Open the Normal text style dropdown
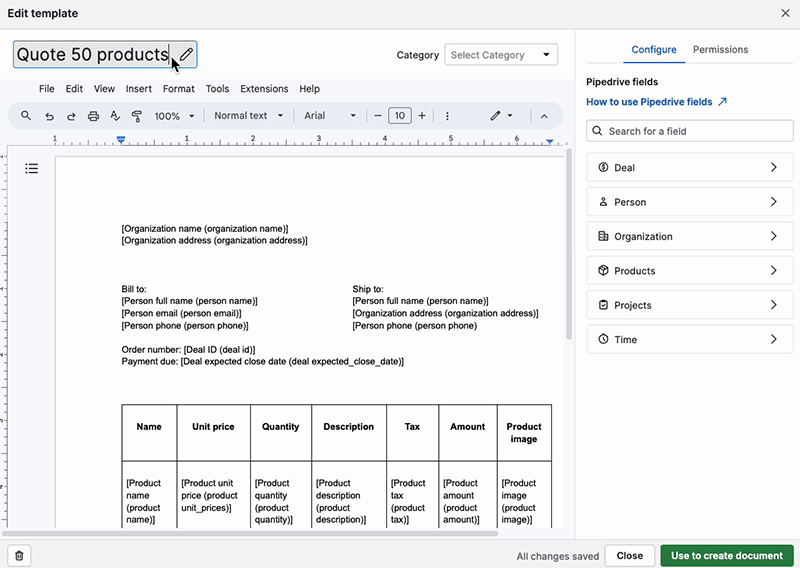 [248, 116]
